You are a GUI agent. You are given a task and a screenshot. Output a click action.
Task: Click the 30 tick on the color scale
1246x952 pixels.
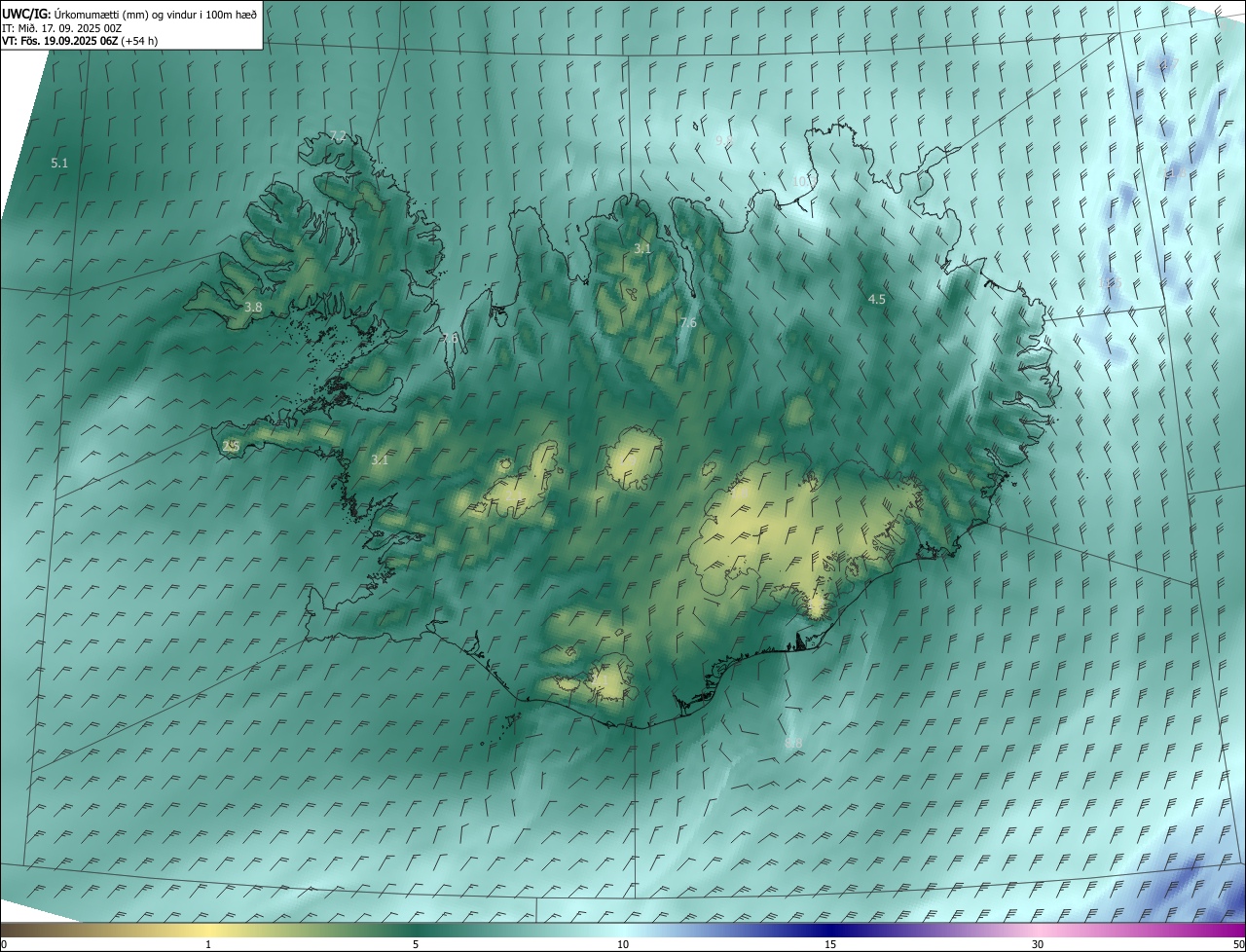[1038, 945]
